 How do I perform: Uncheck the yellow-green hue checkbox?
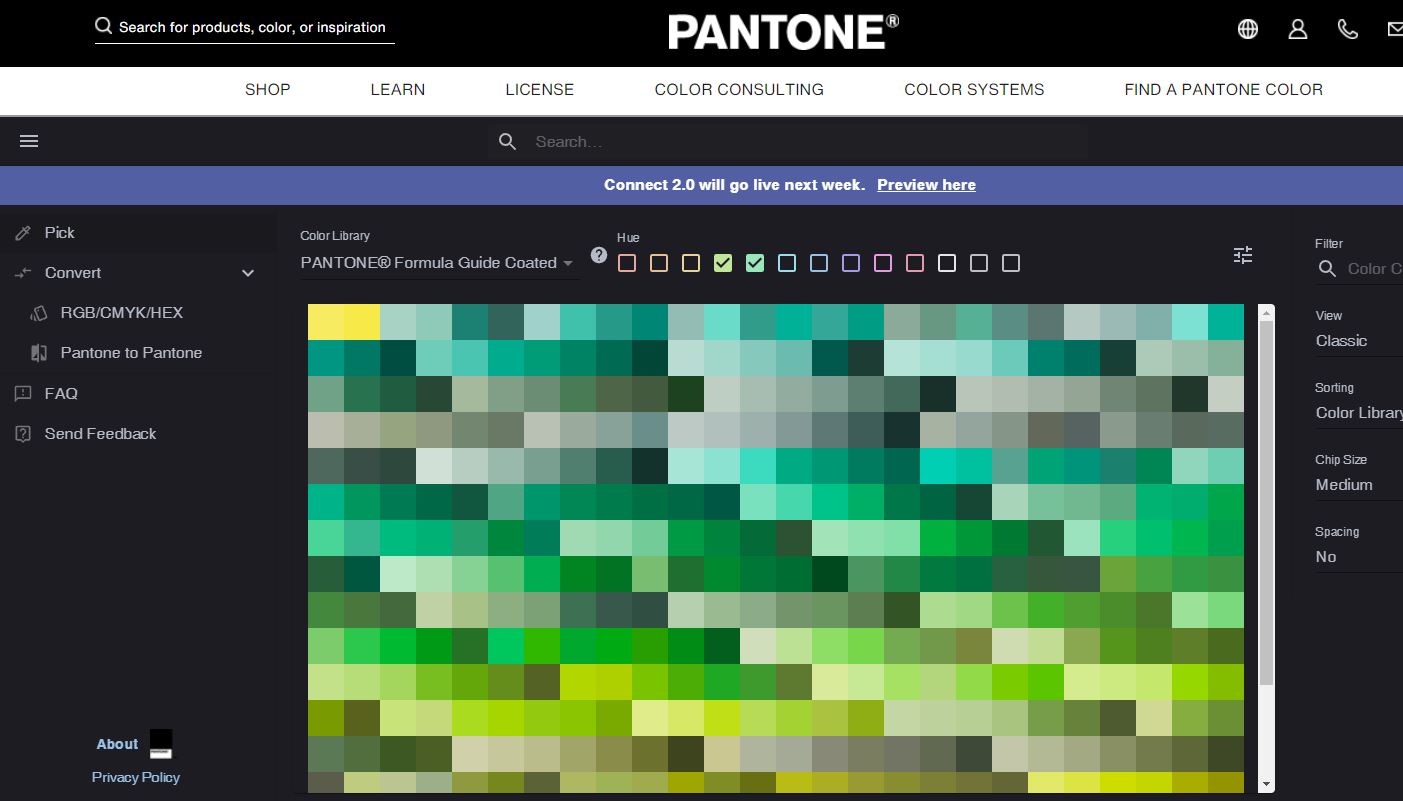pos(723,263)
